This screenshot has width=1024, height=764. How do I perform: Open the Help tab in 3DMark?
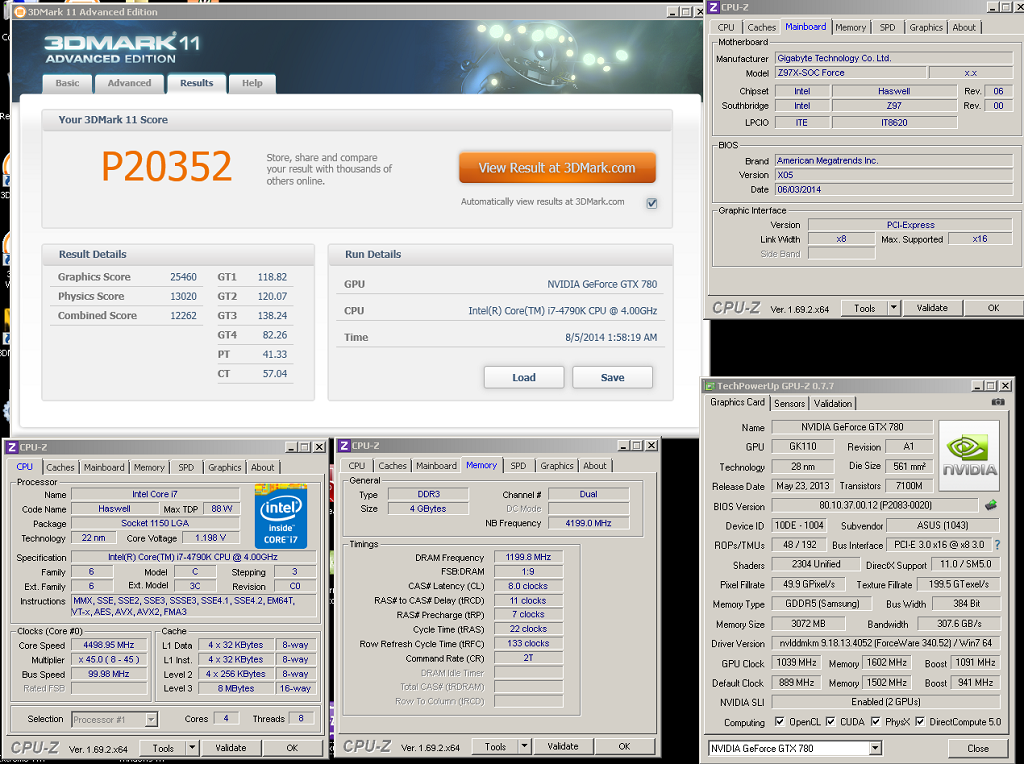(x=252, y=83)
